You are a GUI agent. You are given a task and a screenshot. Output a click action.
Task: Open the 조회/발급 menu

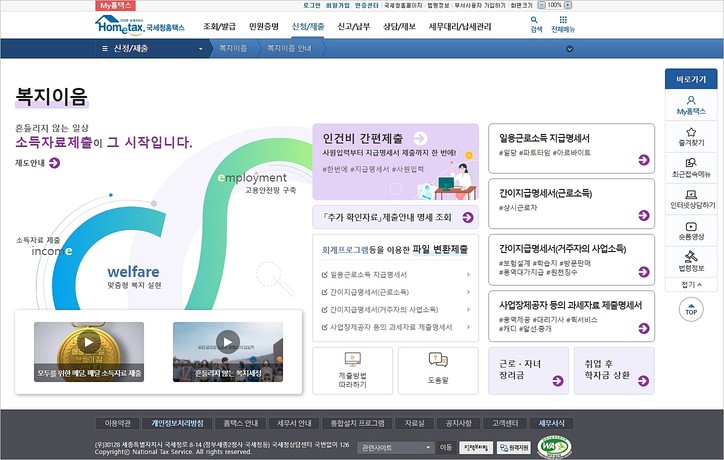[219, 26]
